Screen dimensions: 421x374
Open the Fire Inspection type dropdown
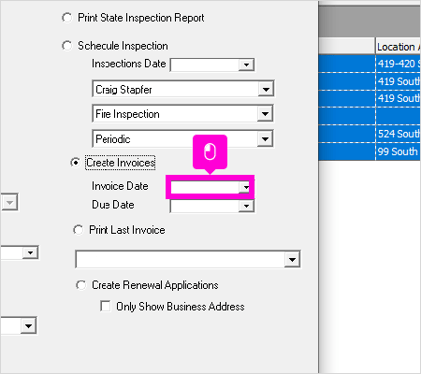click(265, 114)
